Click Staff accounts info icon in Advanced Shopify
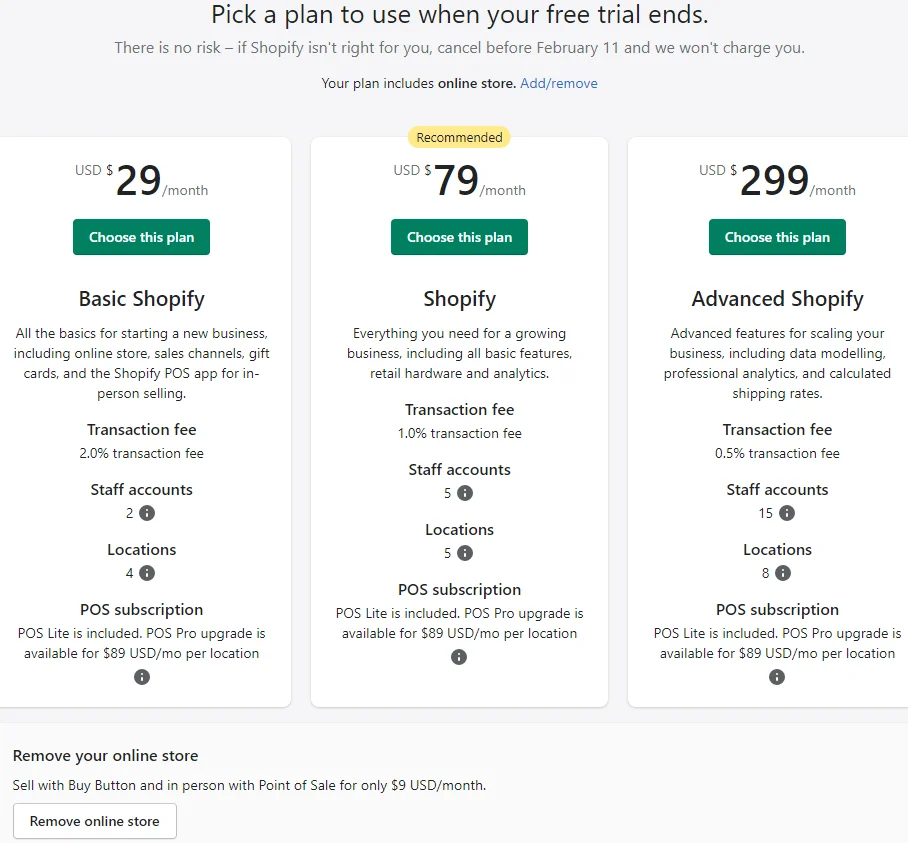This screenshot has width=908, height=843. 787,513
